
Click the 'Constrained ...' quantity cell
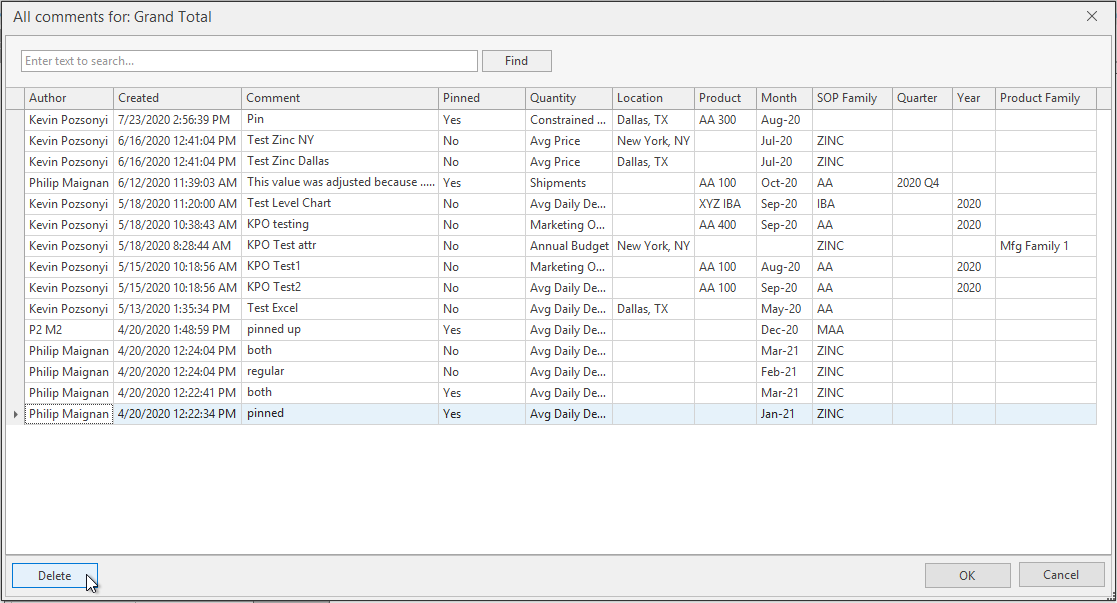point(568,120)
